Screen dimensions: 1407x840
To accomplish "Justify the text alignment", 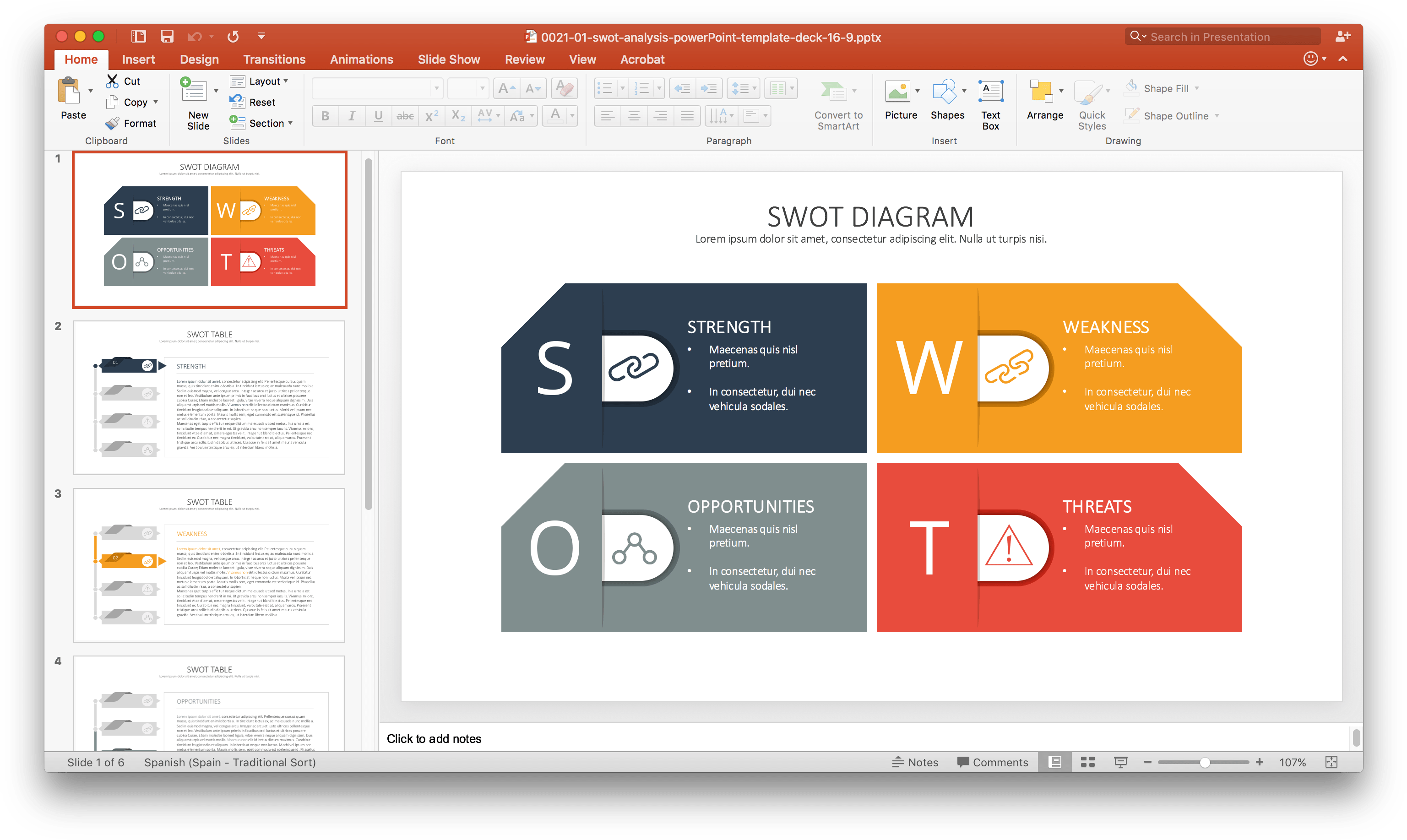I will (686, 116).
